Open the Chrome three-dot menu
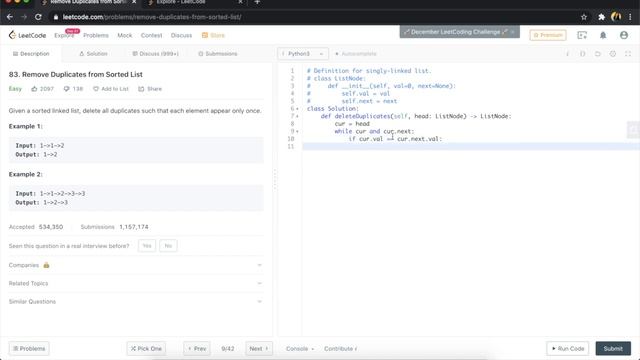The width and height of the screenshot is (640, 360). (631, 17)
